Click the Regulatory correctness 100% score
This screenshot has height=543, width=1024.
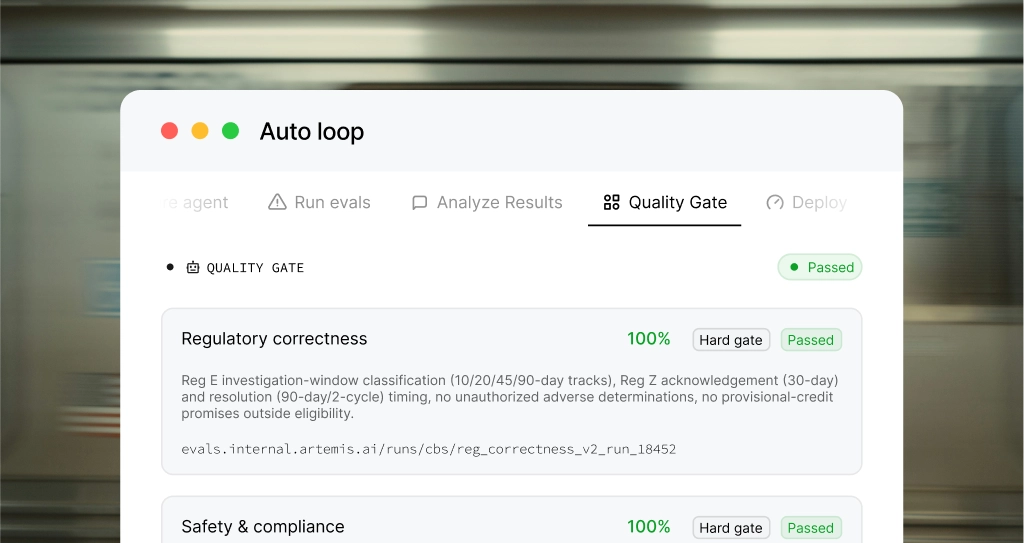[x=648, y=338]
